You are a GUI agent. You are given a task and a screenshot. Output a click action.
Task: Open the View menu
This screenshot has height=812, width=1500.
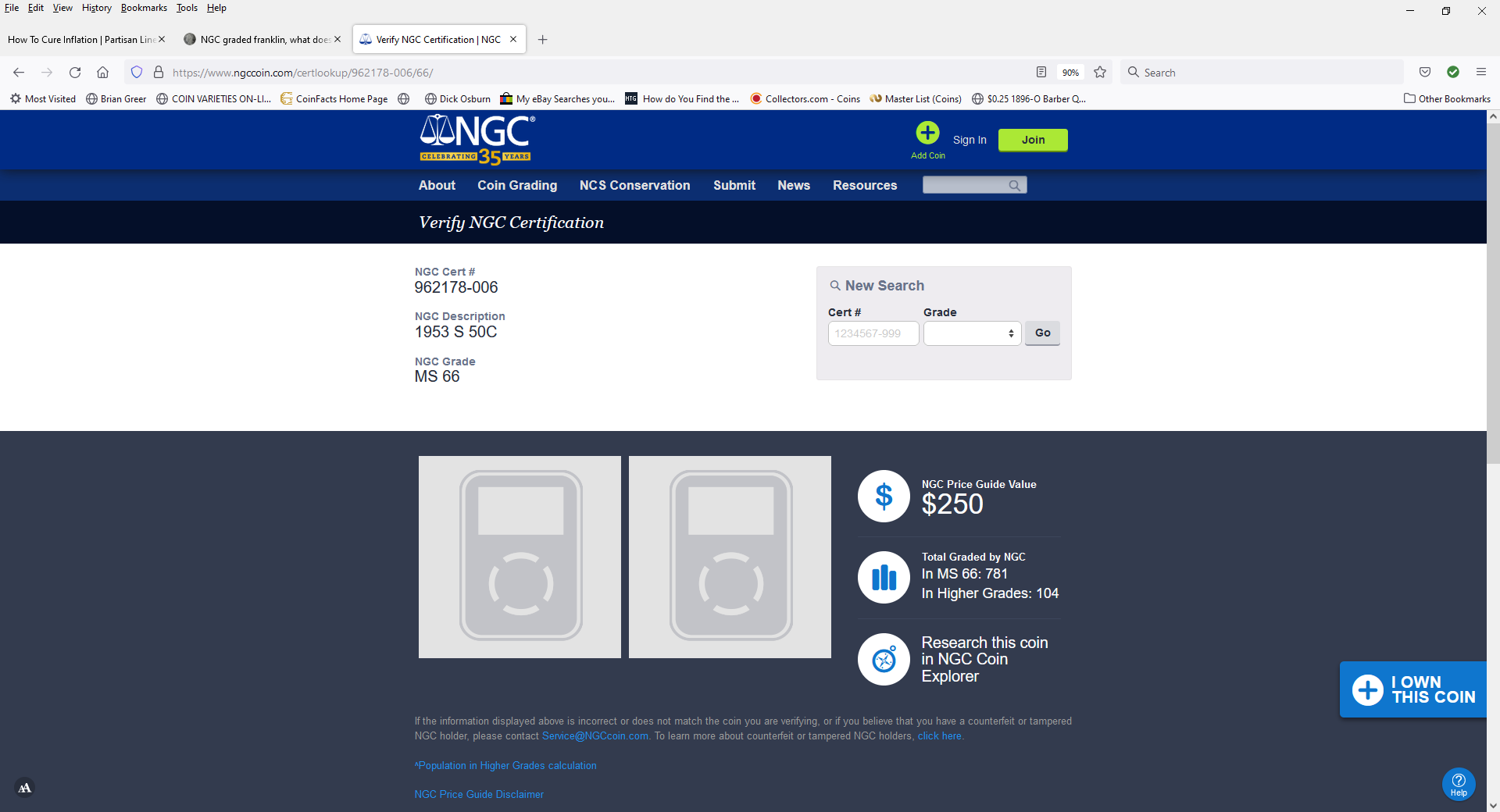point(62,8)
